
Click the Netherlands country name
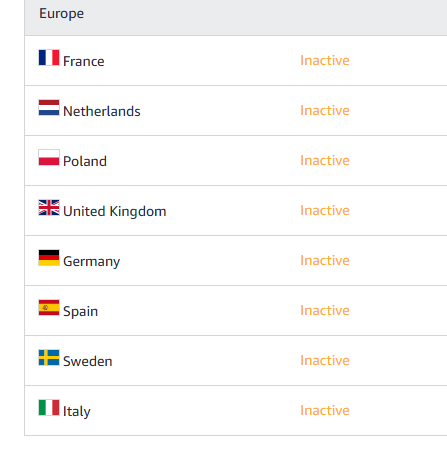[102, 111]
